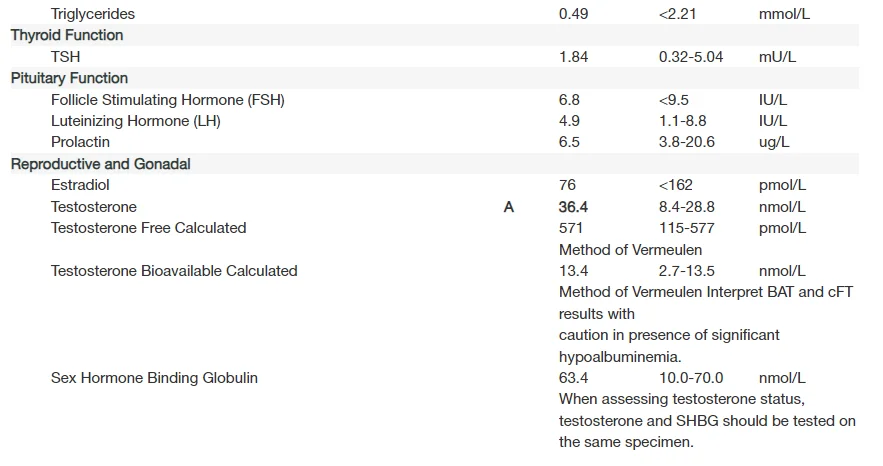Select the TSH reference range 0.32-5.04

click(691, 57)
